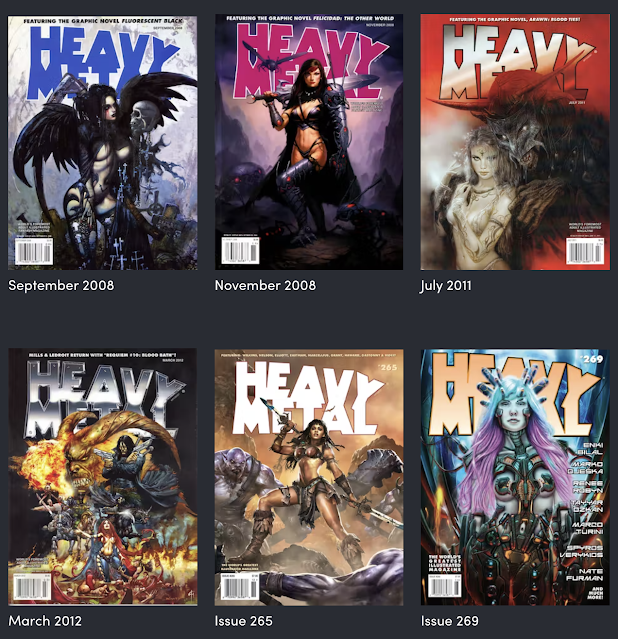Image resolution: width=618 pixels, height=639 pixels.
Task: Open the November 2008 magazine cover
Action: click(x=309, y=142)
